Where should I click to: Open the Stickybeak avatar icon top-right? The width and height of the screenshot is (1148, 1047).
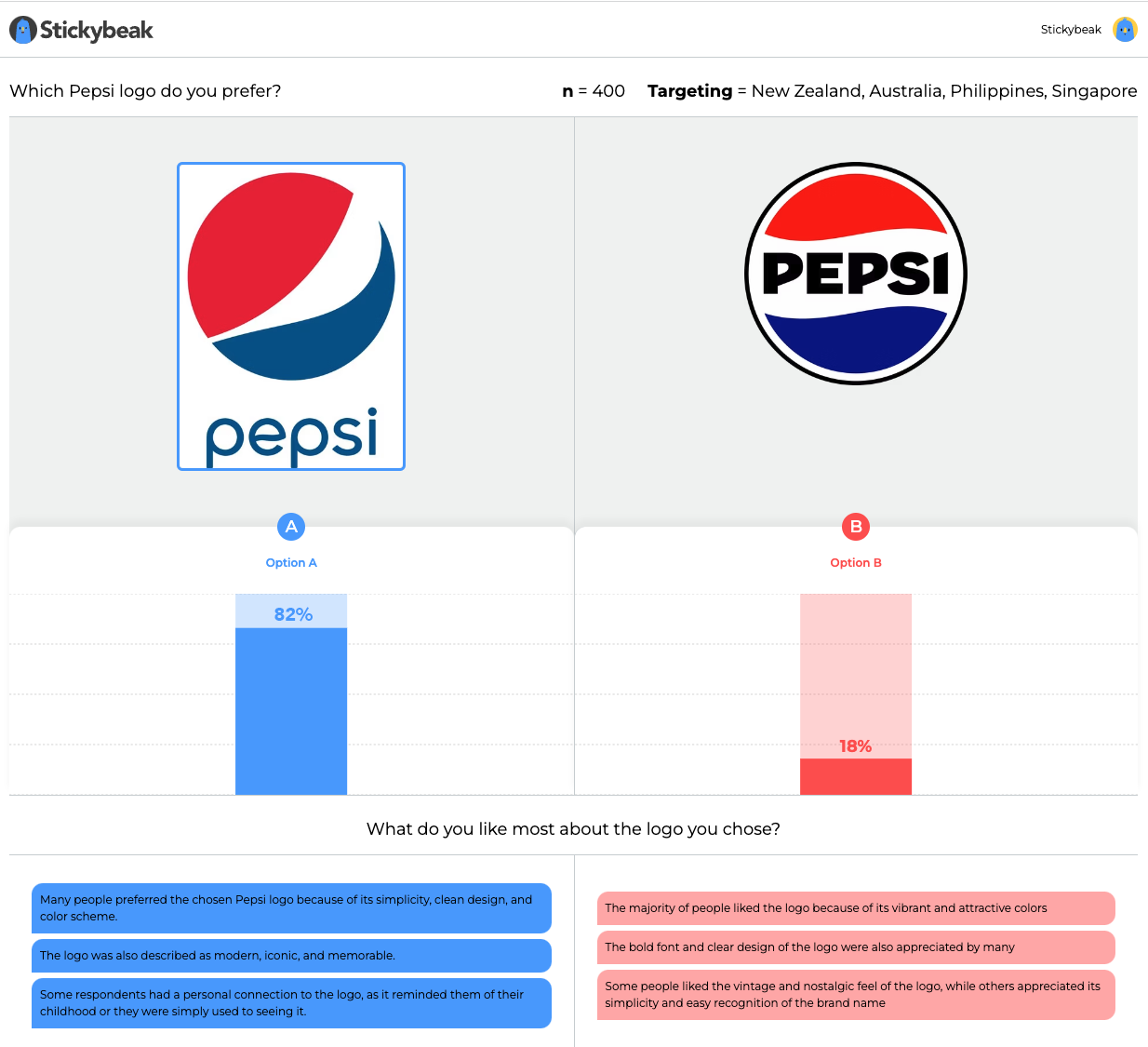[1125, 29]
